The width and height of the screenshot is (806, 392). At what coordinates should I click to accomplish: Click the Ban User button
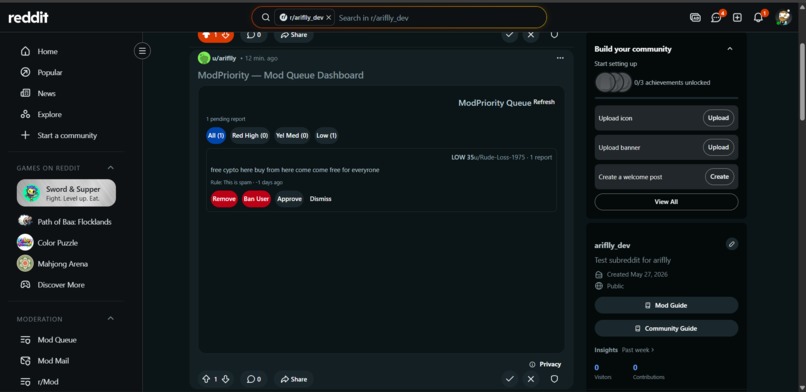pyautogui.click(x=256, y=199)
